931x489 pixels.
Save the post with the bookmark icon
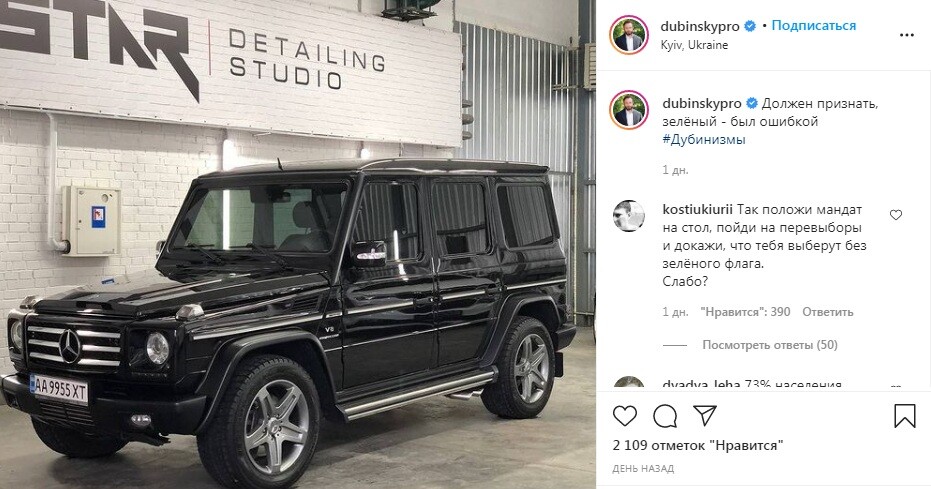pyautogui.click(x=905, y=415)
